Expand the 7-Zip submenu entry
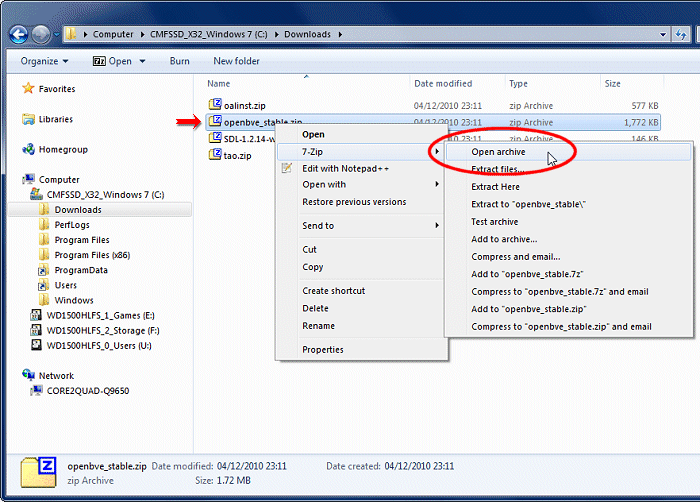 point(361,152)
